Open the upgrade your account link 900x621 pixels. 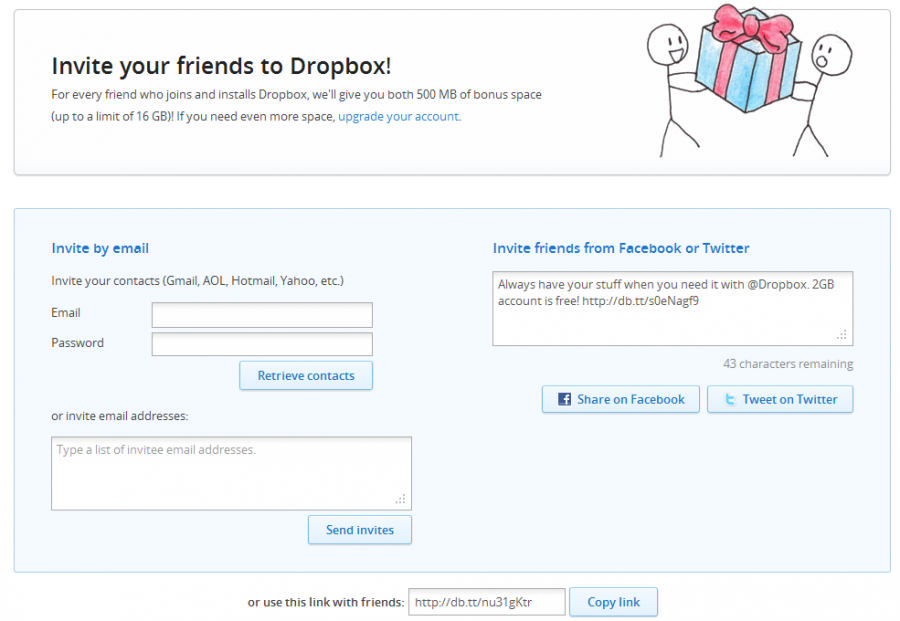(x=399, y=116)
